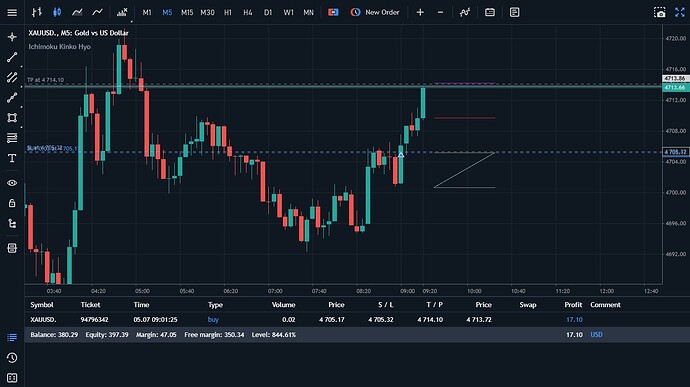Zoom in the chart with plus

point(420,12)
